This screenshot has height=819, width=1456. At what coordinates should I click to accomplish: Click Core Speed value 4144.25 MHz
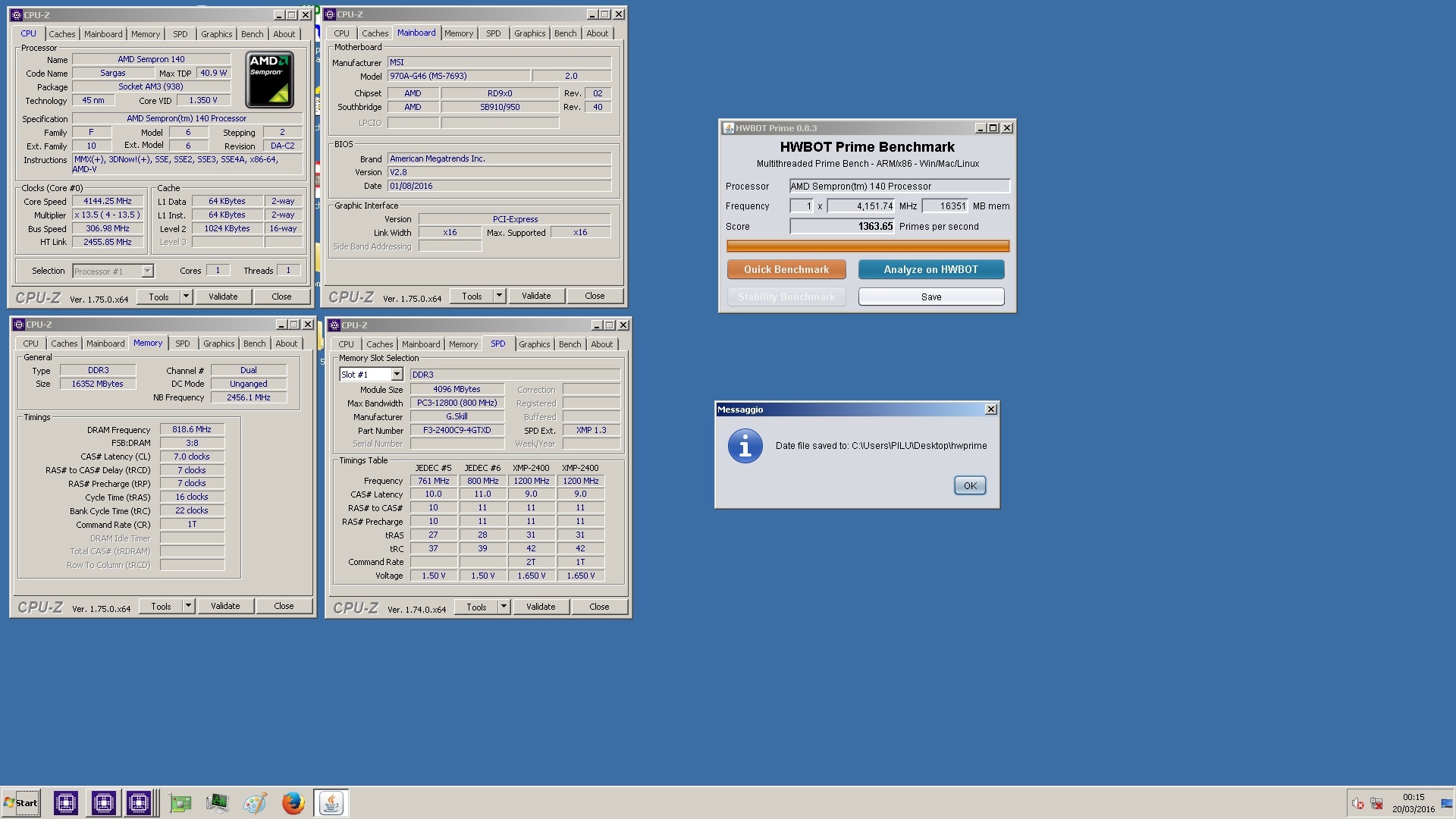(x=108, y=201)
